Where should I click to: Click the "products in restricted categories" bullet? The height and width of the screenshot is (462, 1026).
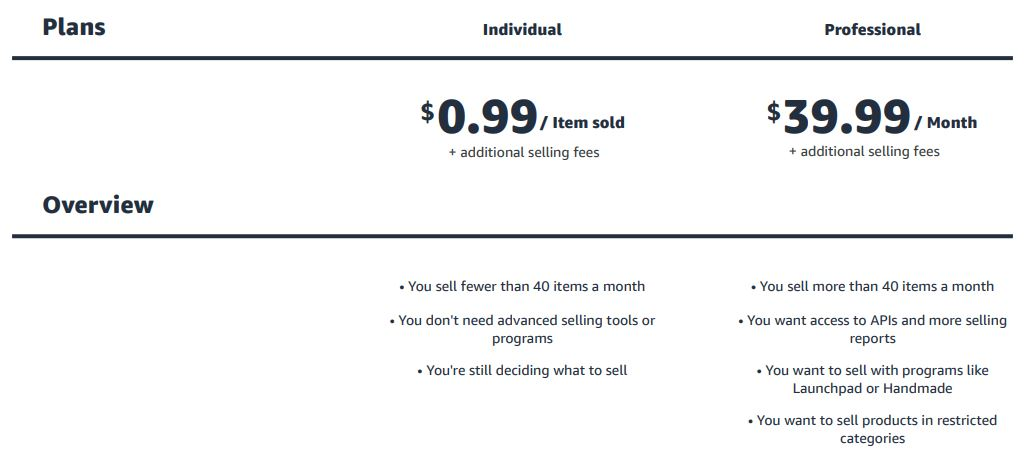(x=872, y=429)
